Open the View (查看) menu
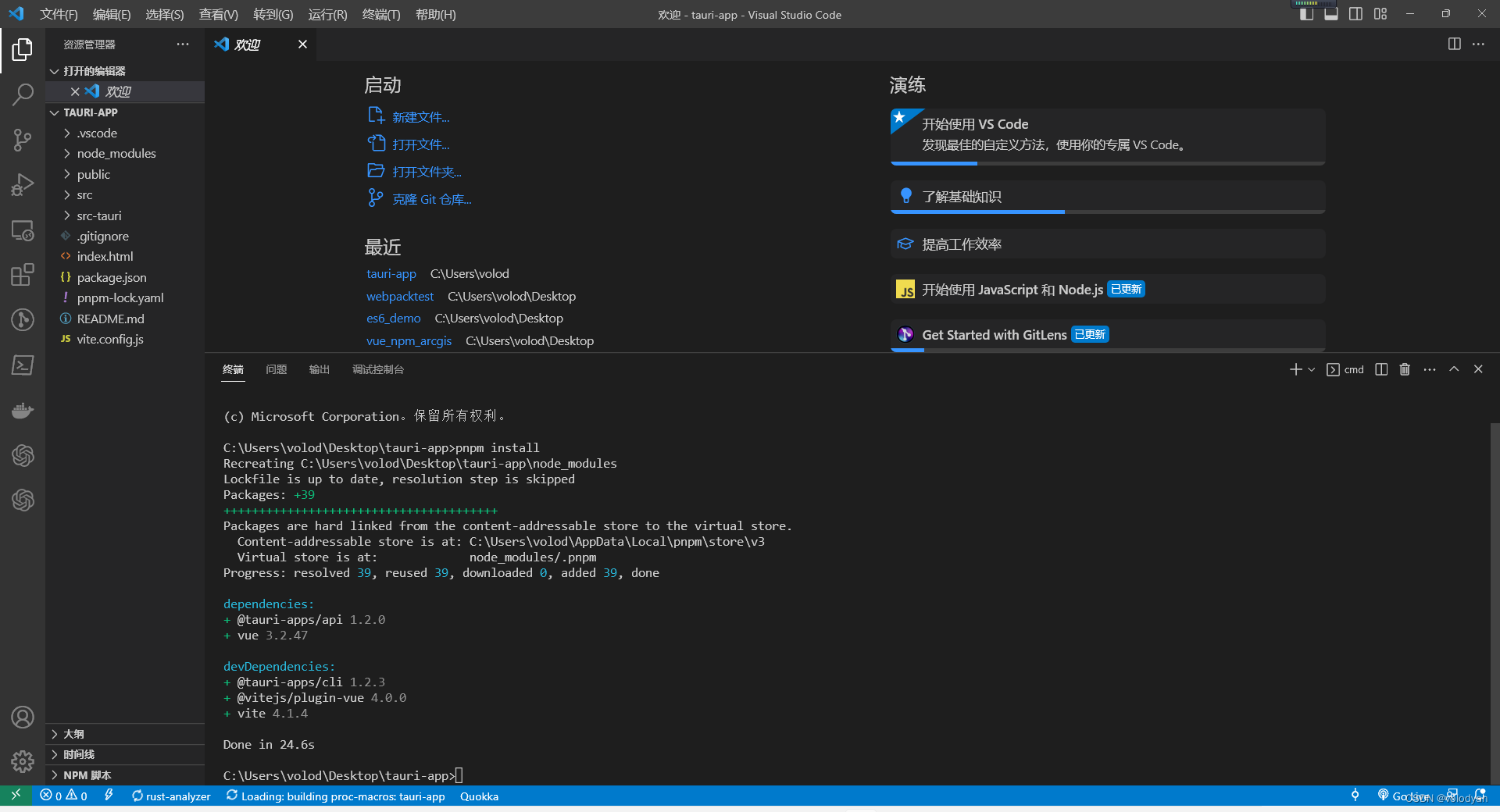Viewport: 1500px width, 812px height. click(219, 14)
